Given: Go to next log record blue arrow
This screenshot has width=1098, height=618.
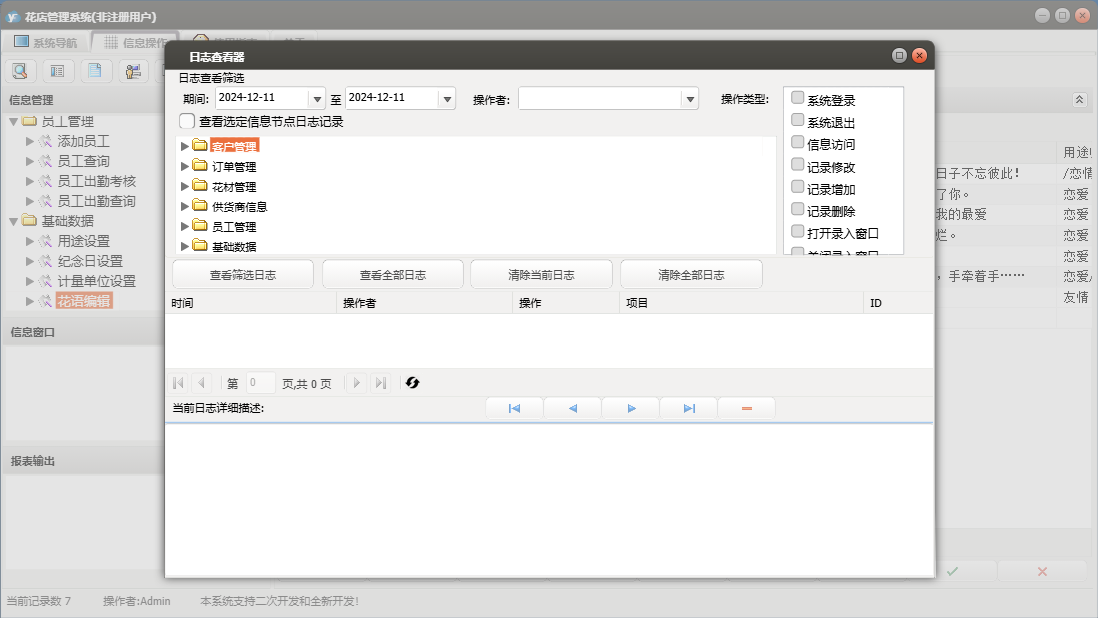Looking at the screenshot, I should point(631,409).
